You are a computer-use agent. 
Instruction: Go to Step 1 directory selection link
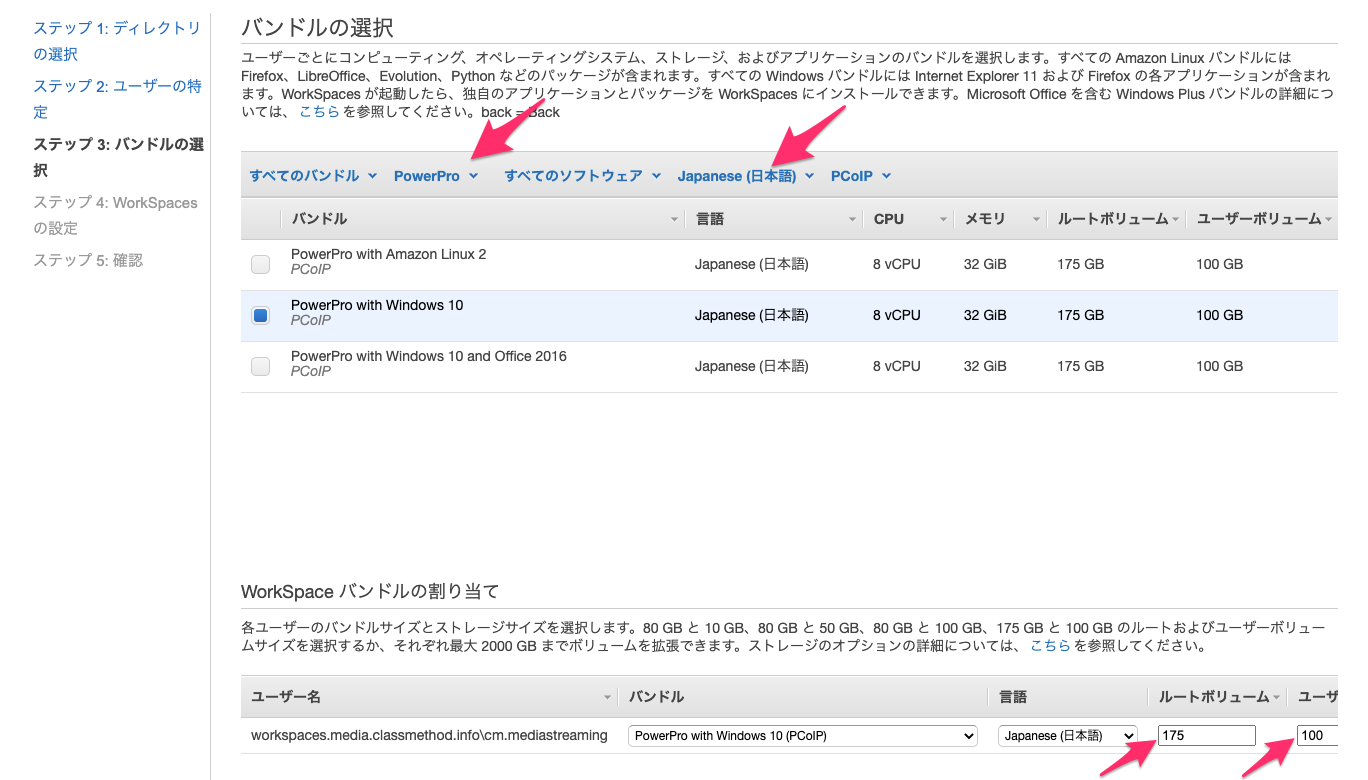point(117,41)
